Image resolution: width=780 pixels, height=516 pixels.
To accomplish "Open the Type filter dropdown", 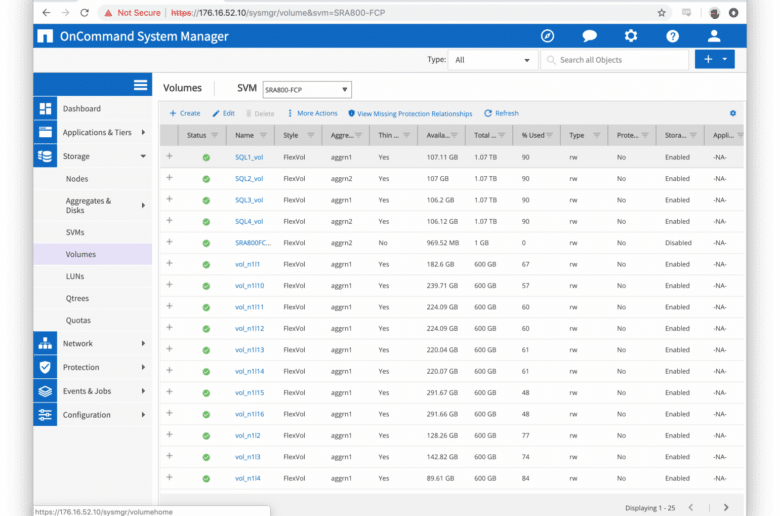I will [x=492, y=60].
